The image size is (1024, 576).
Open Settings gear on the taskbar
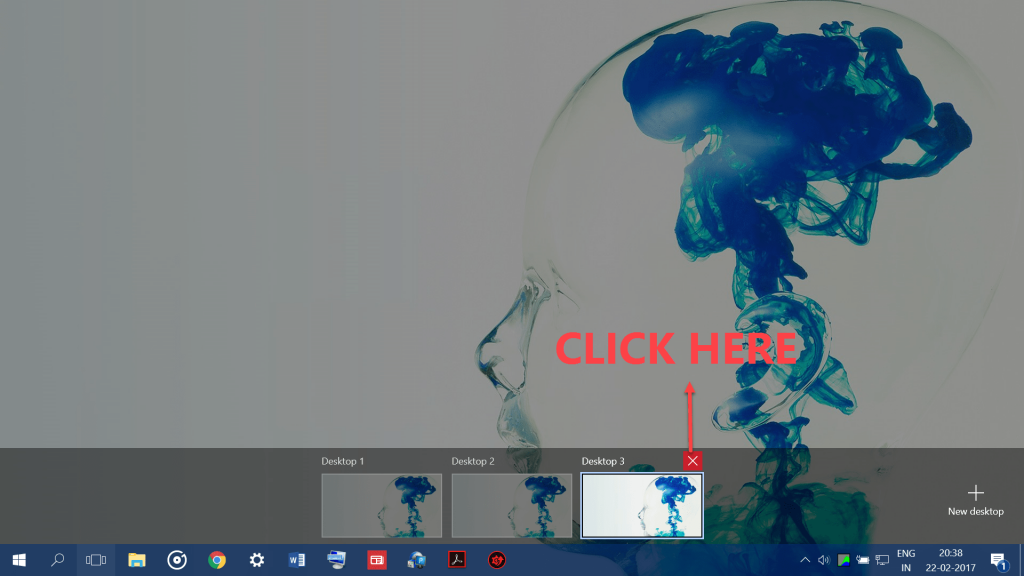(x=257, y=560)
